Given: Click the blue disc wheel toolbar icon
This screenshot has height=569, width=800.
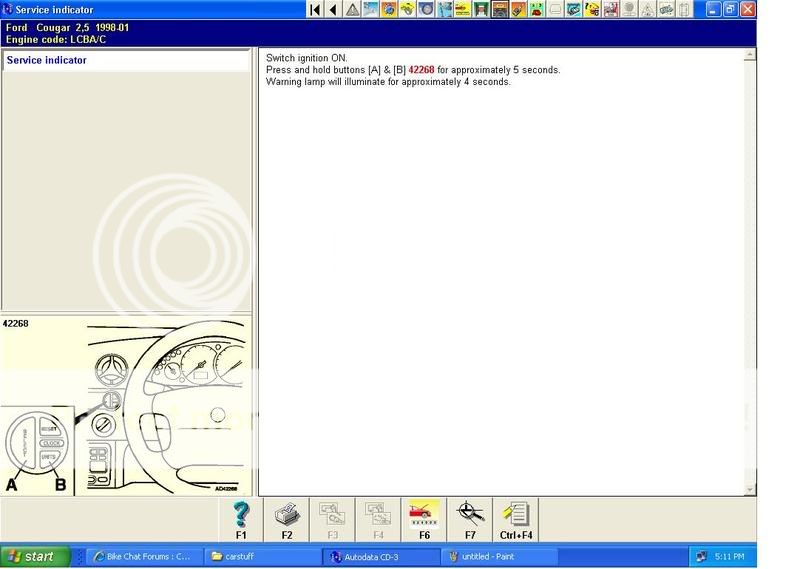Looking at the screenshot, I should (x=426, y=9).
